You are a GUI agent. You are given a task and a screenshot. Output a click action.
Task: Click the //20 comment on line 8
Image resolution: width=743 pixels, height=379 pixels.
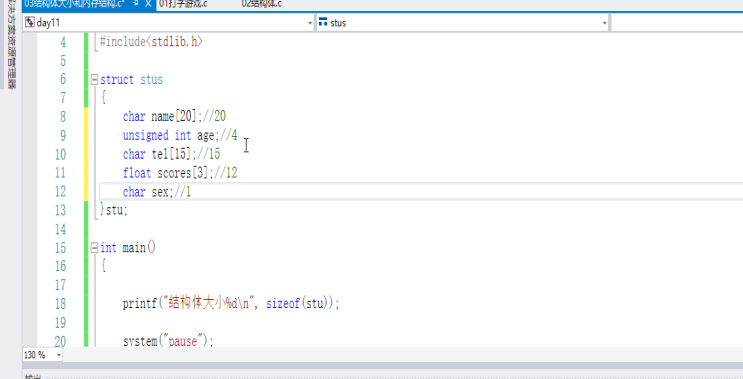[215, 116]
